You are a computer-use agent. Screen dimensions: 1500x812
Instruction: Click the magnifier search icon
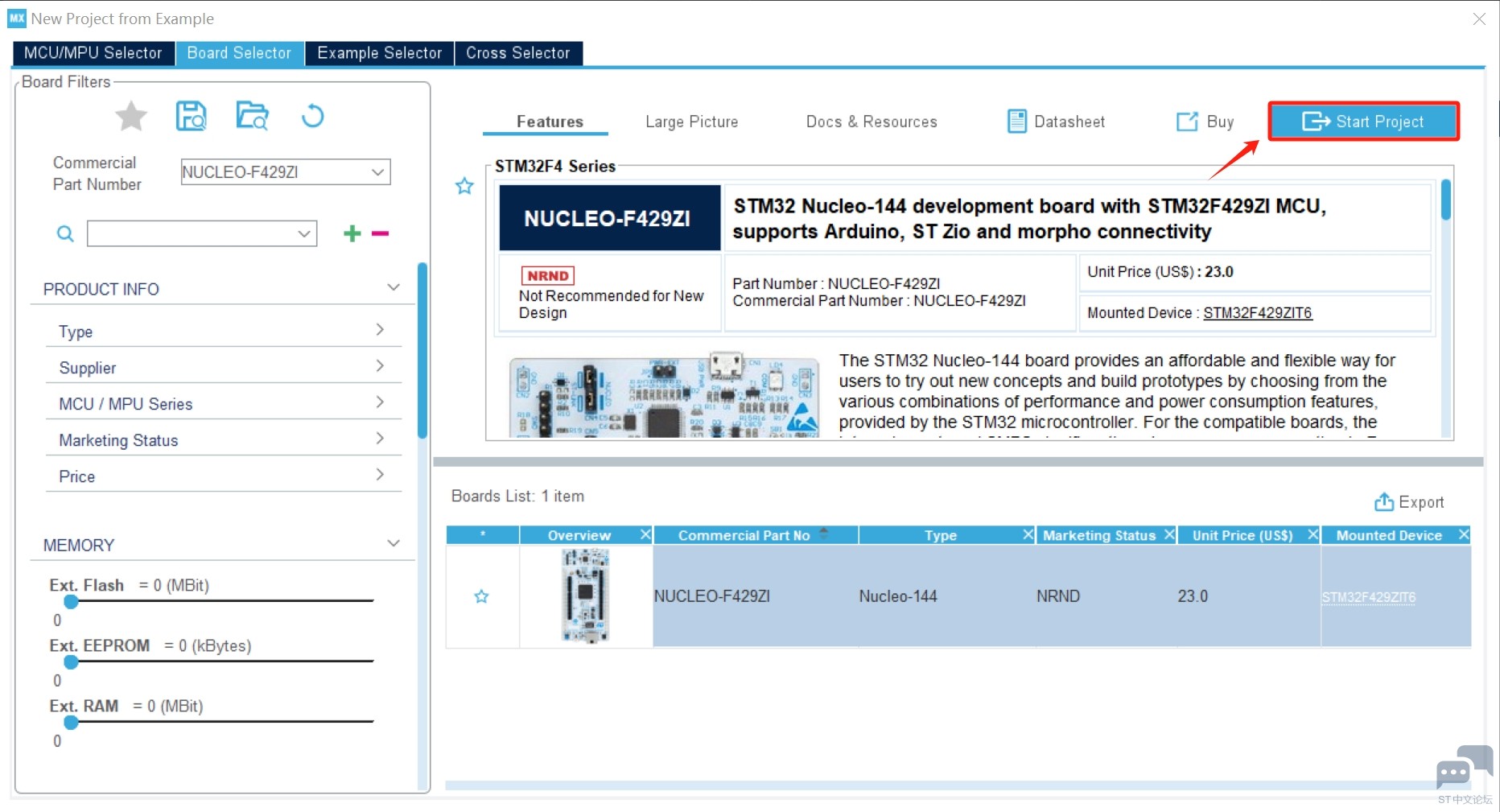pos(65,233)
